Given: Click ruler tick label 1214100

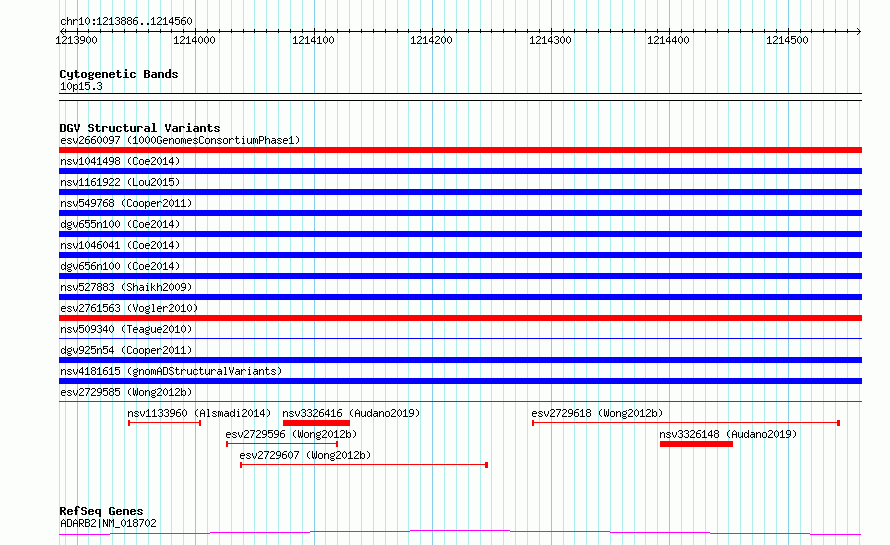Looking at the screenshot, I should (313, 40).
